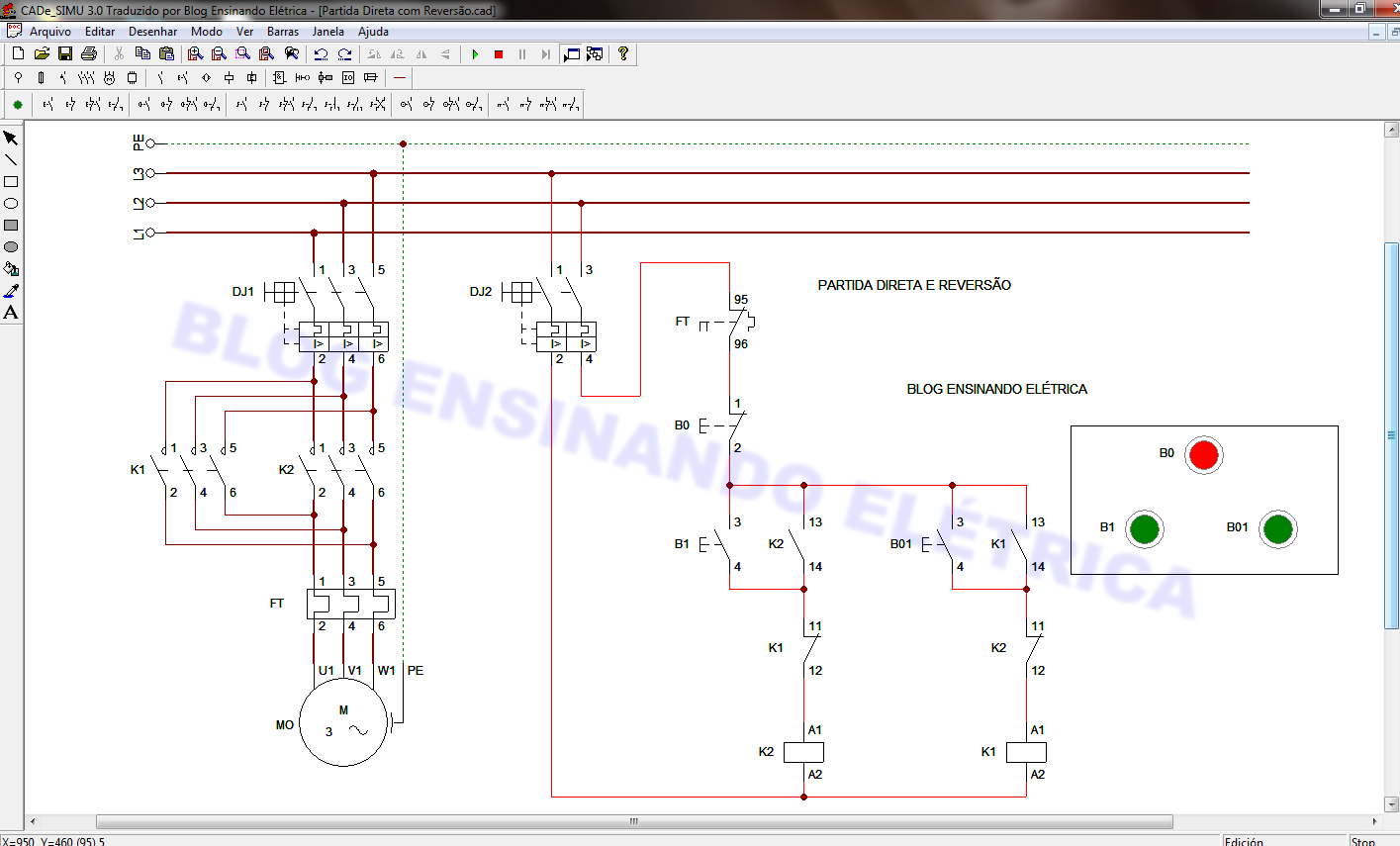Image resolution: width=1400 pixels, height=846 pixels.
Task: Click the green component category indicator dot
Action: [x=17, y=103]
